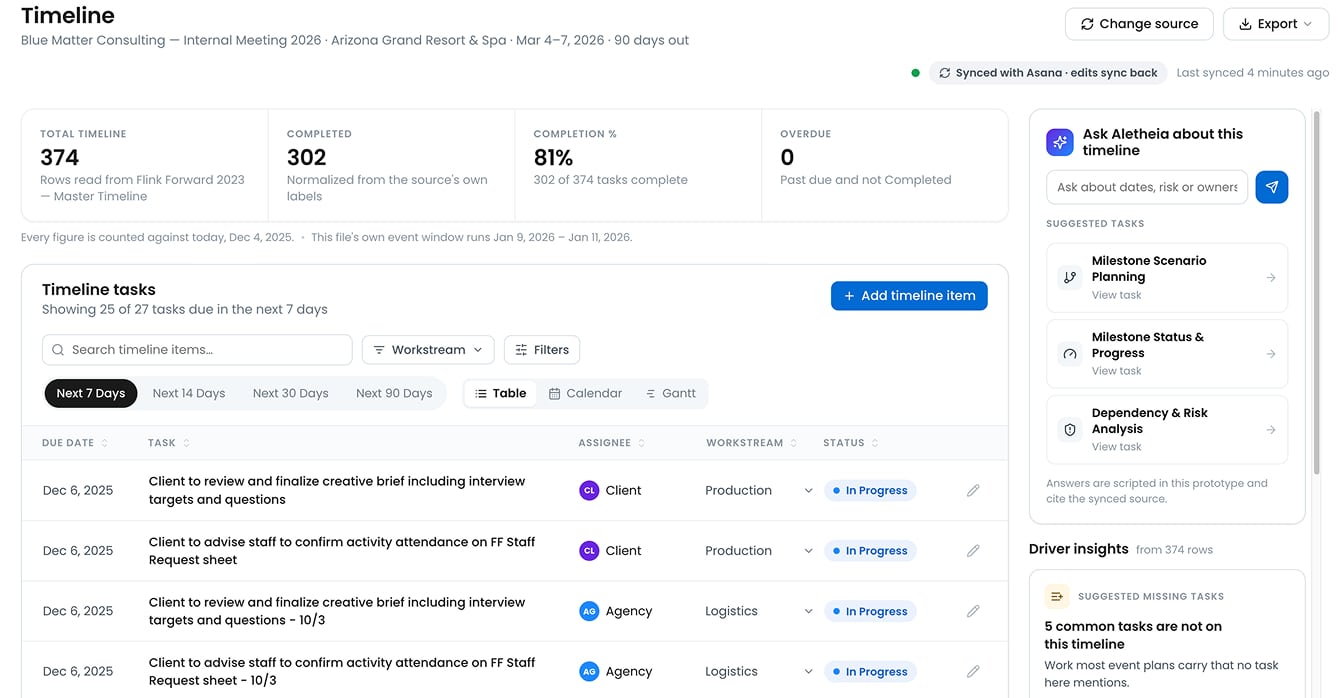
Task: Click the Search timeline items field
Action: coord(197,350)
